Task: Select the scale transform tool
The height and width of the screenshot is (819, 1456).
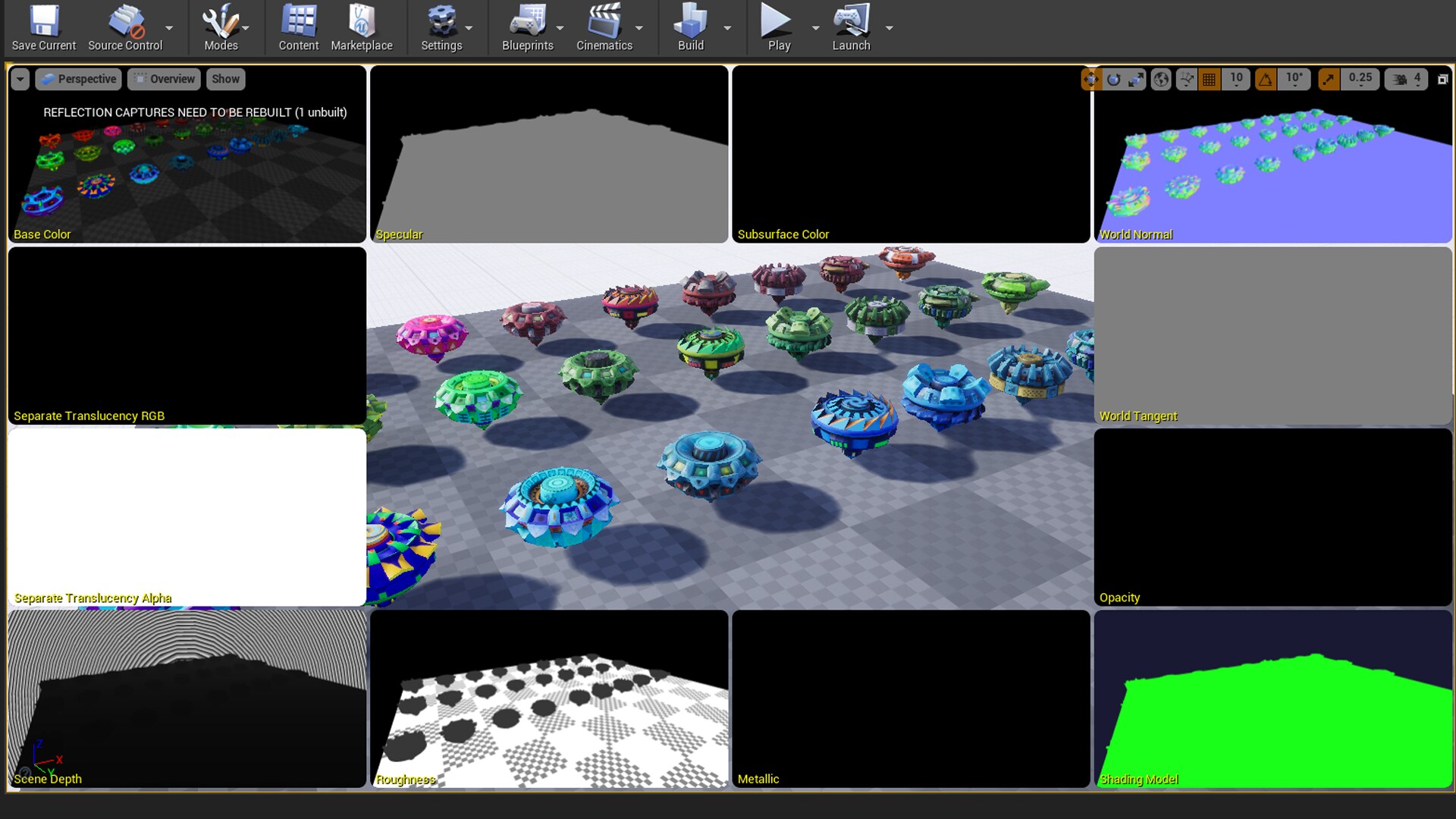Action: tap(1135, 79)
